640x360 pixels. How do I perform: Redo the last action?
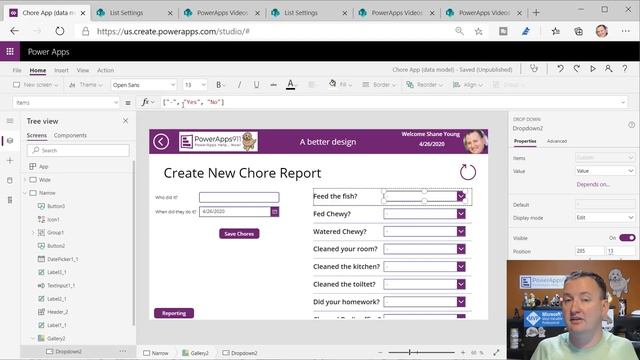tap(576, 69)
